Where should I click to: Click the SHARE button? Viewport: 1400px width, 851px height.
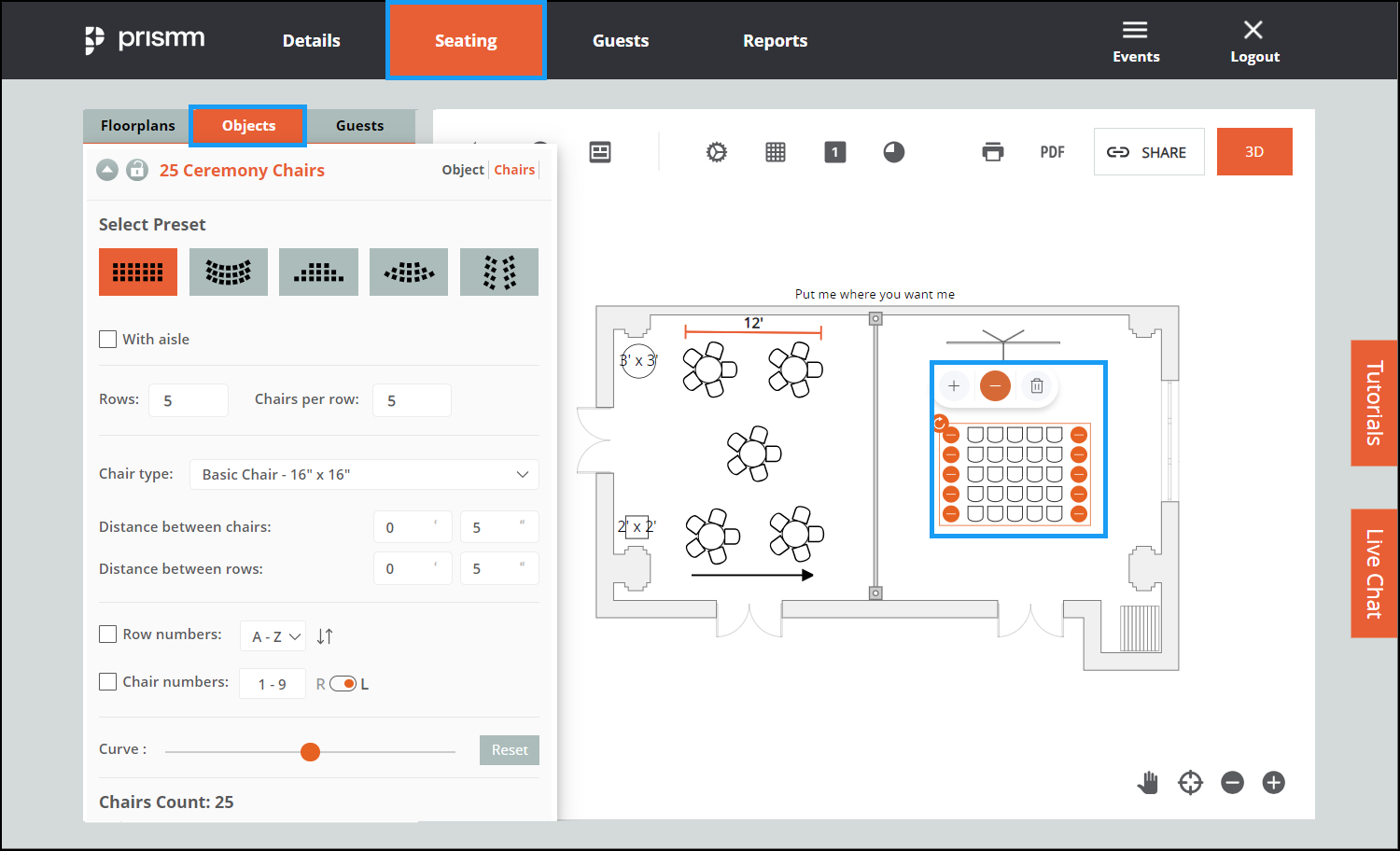[1148, 152]
